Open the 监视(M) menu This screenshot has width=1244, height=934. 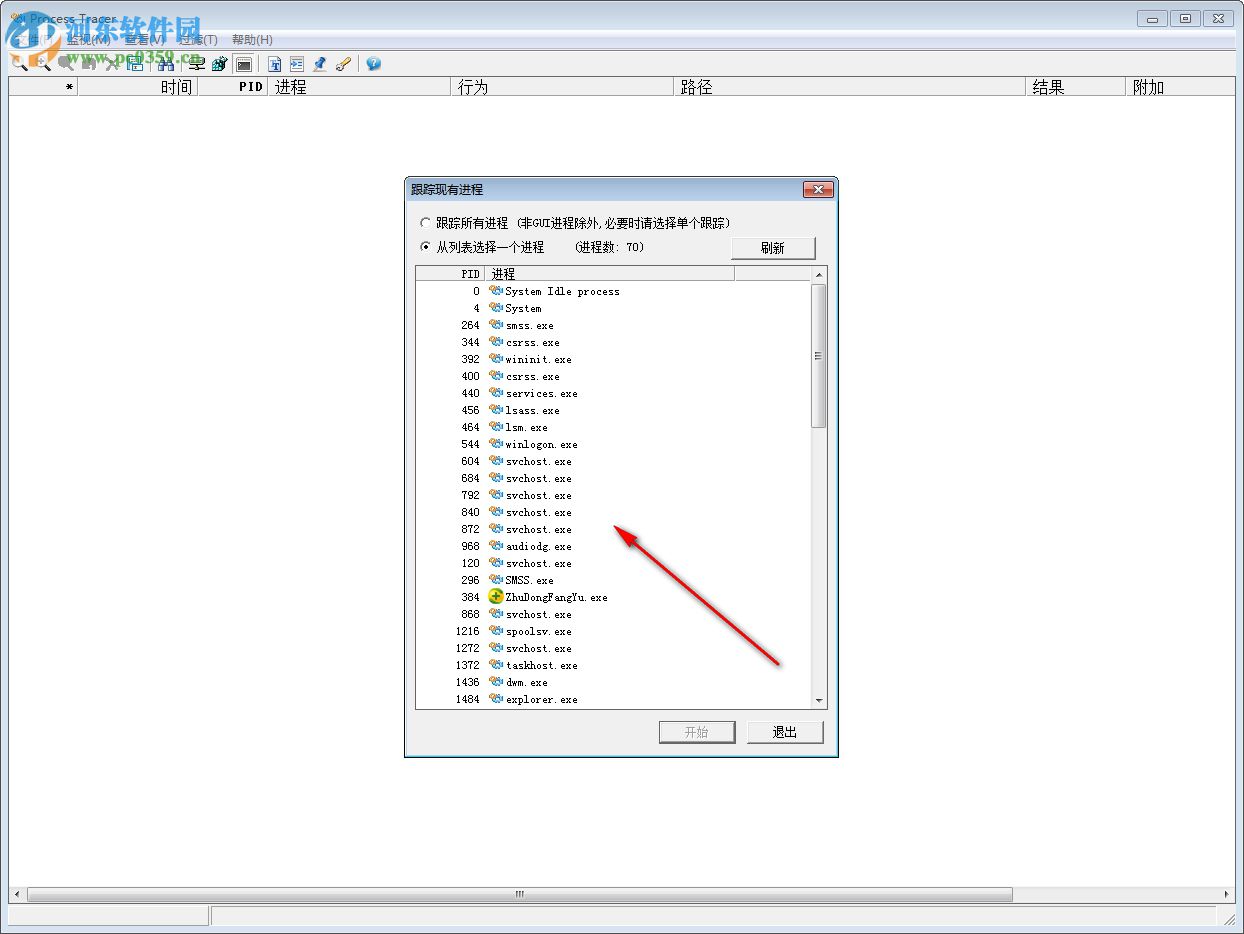point(83,39)
